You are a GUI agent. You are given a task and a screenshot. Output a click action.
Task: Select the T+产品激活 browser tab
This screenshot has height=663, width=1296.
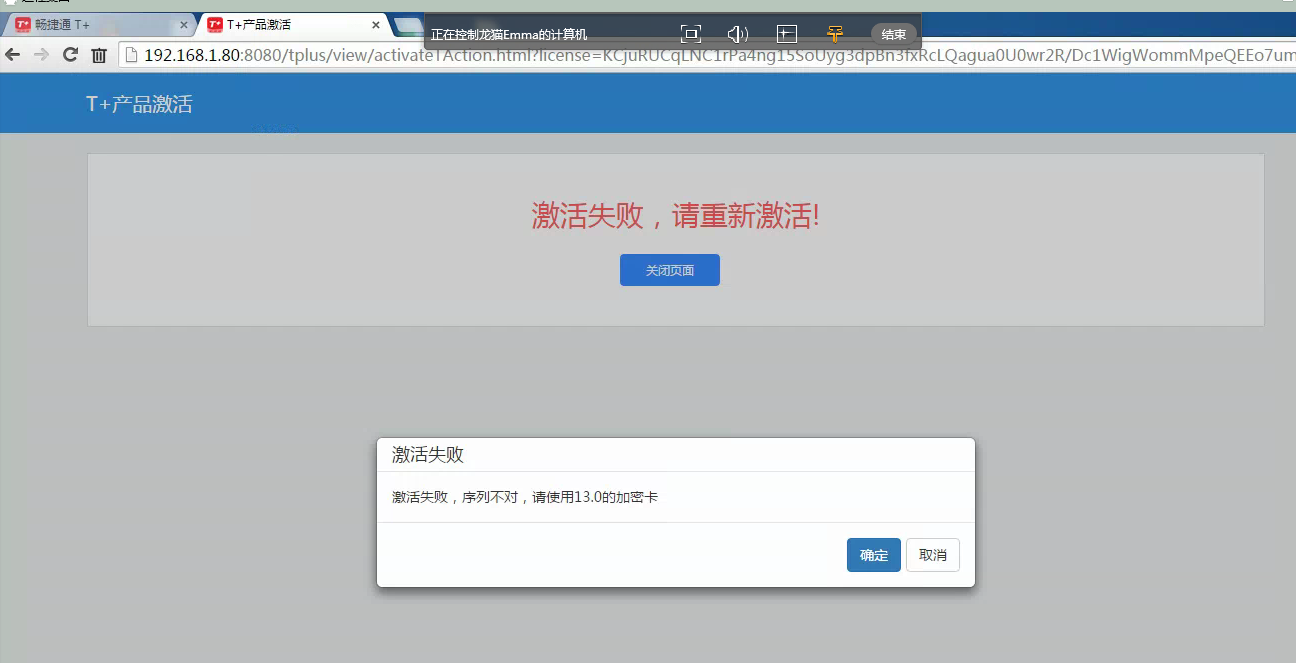coord(292,24)
